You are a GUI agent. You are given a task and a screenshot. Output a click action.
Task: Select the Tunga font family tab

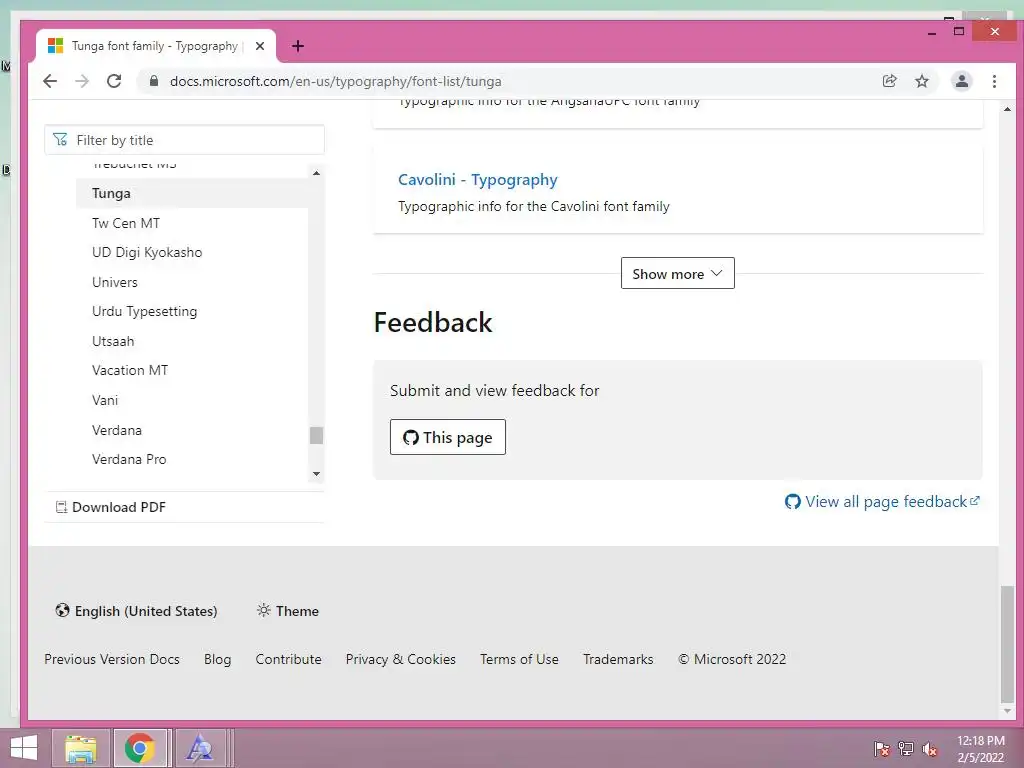click(x=155, y=46)
